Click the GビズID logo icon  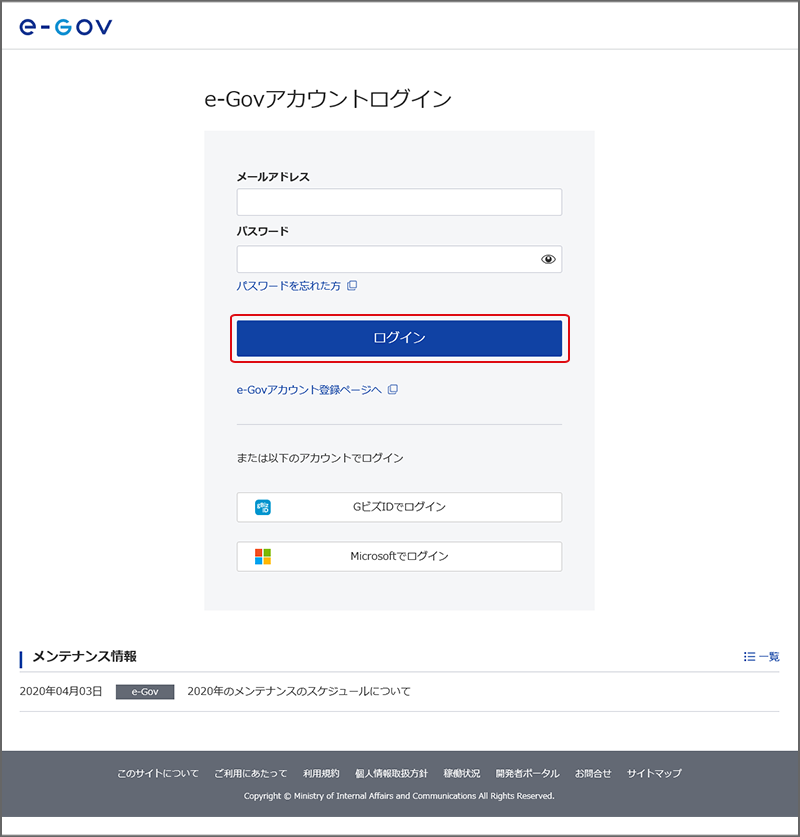(263, 507)
